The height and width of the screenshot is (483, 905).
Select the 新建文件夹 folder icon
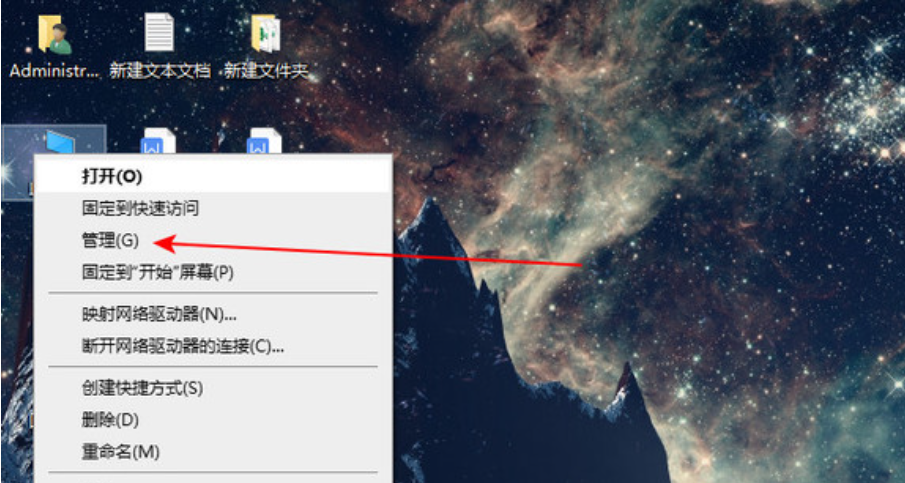[x=266, y=33]
